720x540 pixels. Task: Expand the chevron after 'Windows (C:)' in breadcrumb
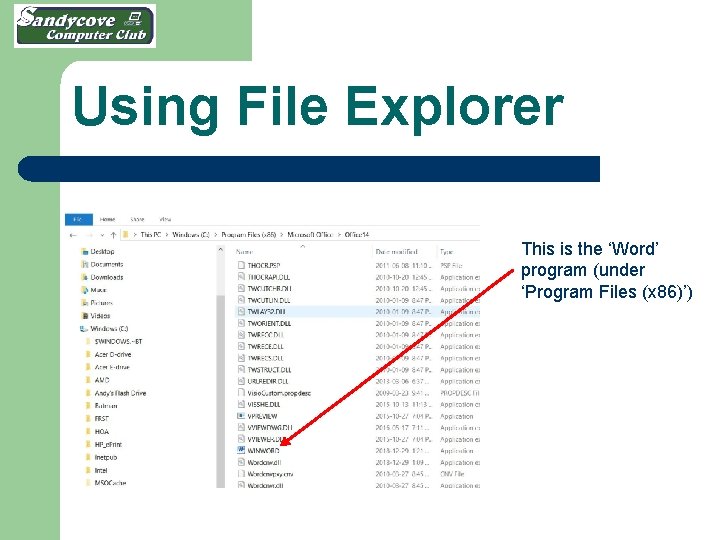215,235
